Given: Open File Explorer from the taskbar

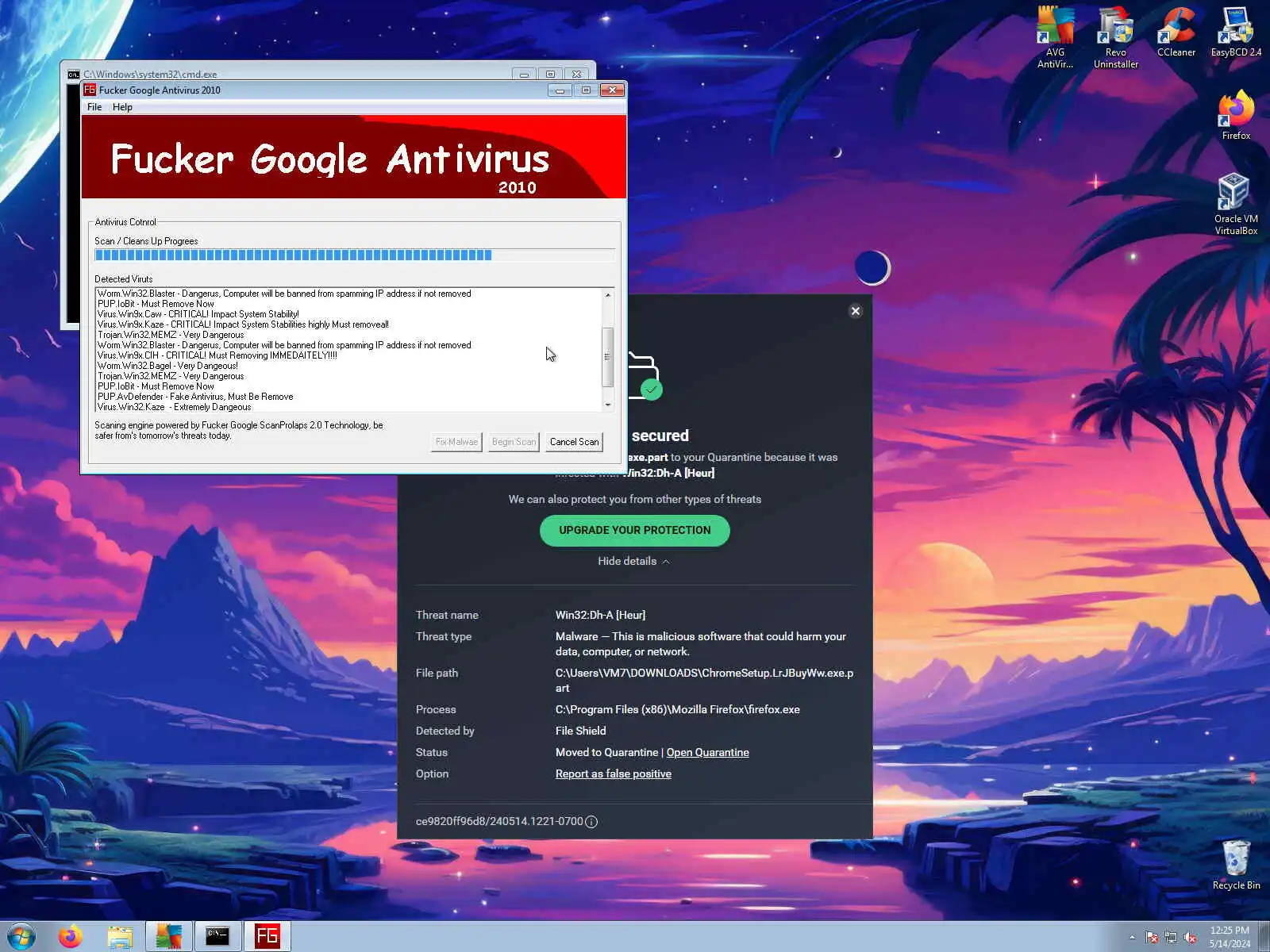Looking at the screenshot, I should 120,936.
